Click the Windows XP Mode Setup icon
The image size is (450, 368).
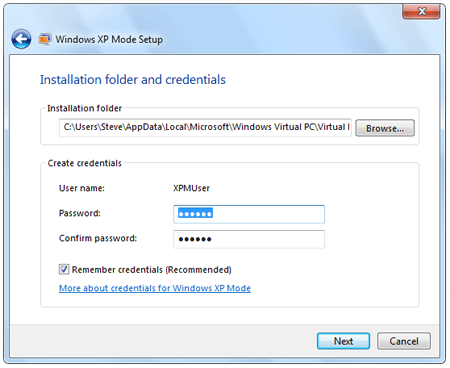pos(45,39)
